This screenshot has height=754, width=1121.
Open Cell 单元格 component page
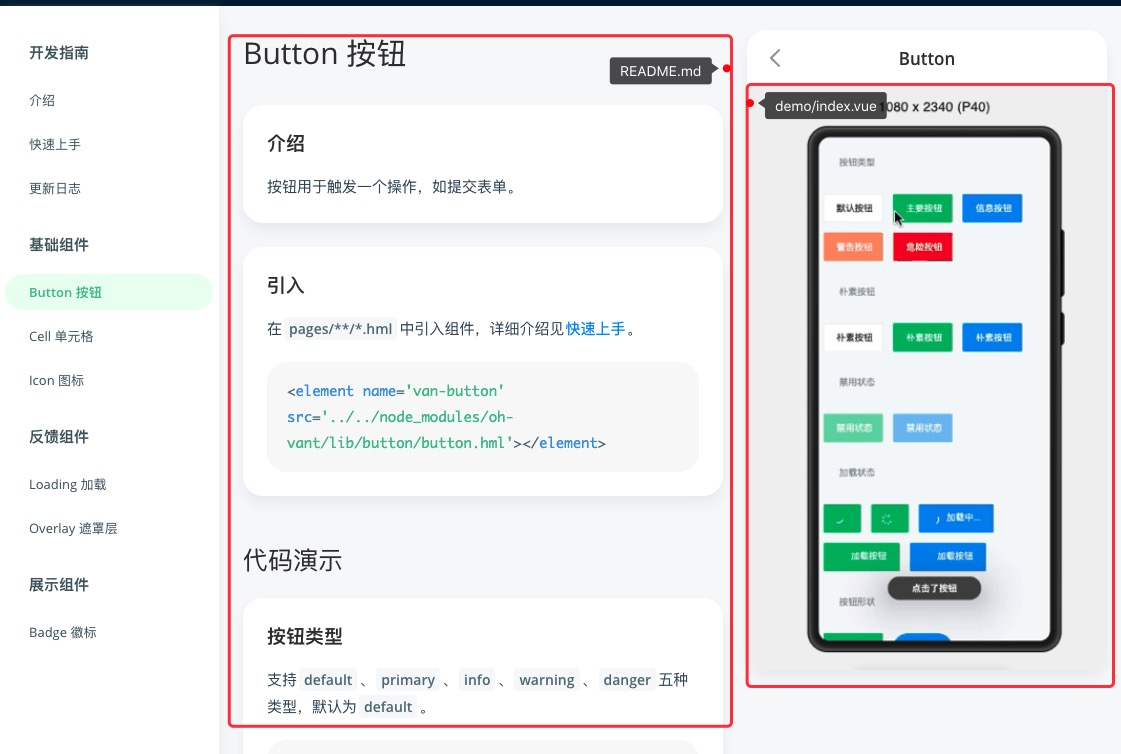point(61,337)
